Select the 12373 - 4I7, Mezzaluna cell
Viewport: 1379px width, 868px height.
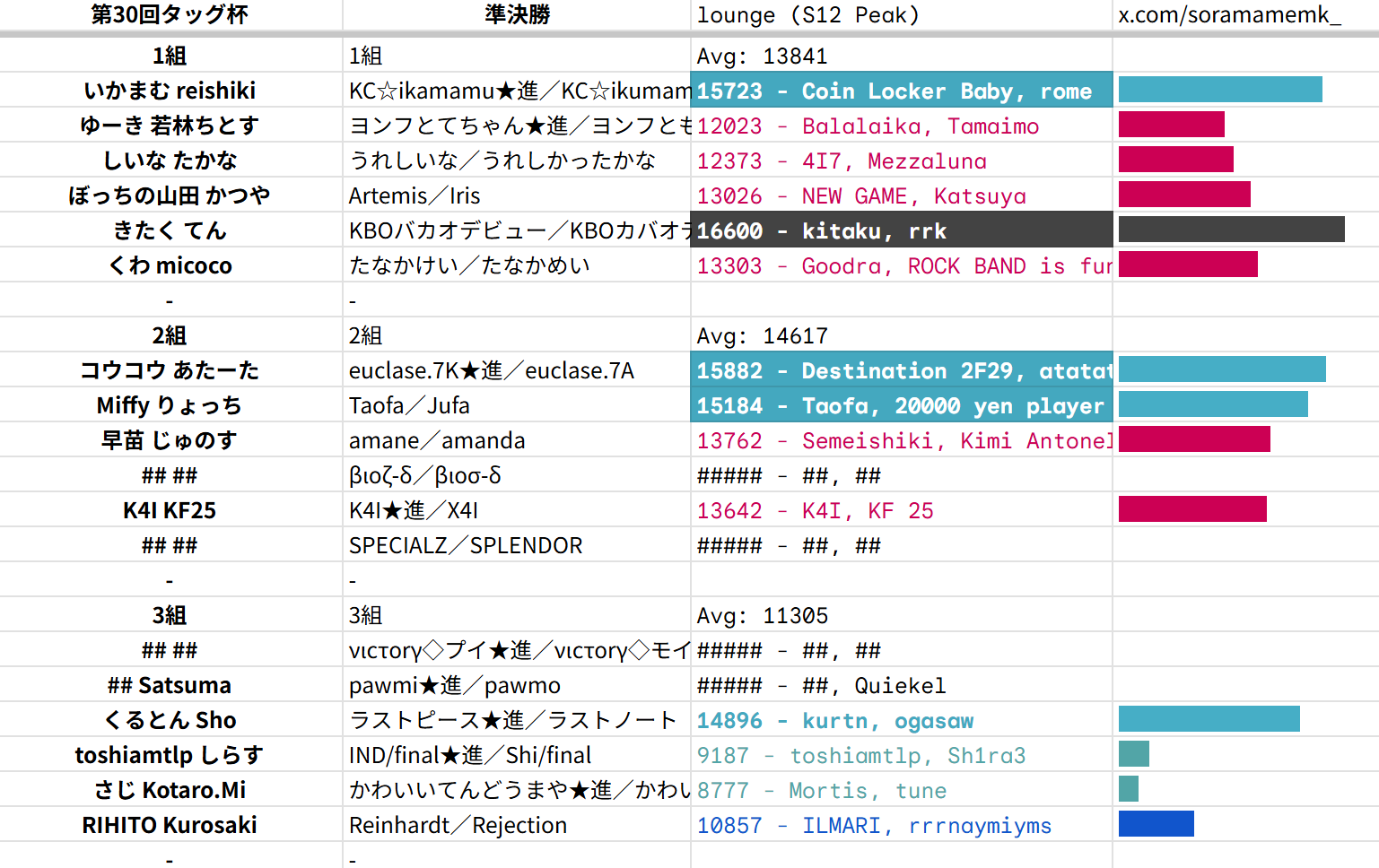click(902, 161)
